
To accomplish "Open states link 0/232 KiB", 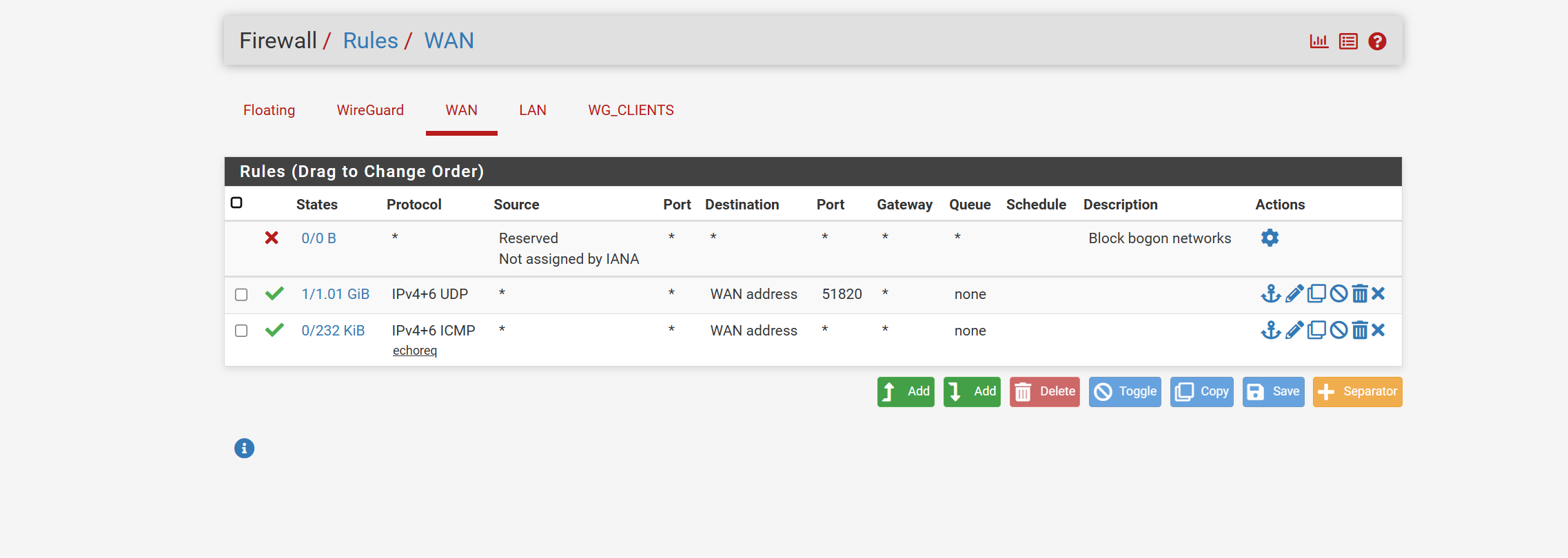I will click(333, 331).
